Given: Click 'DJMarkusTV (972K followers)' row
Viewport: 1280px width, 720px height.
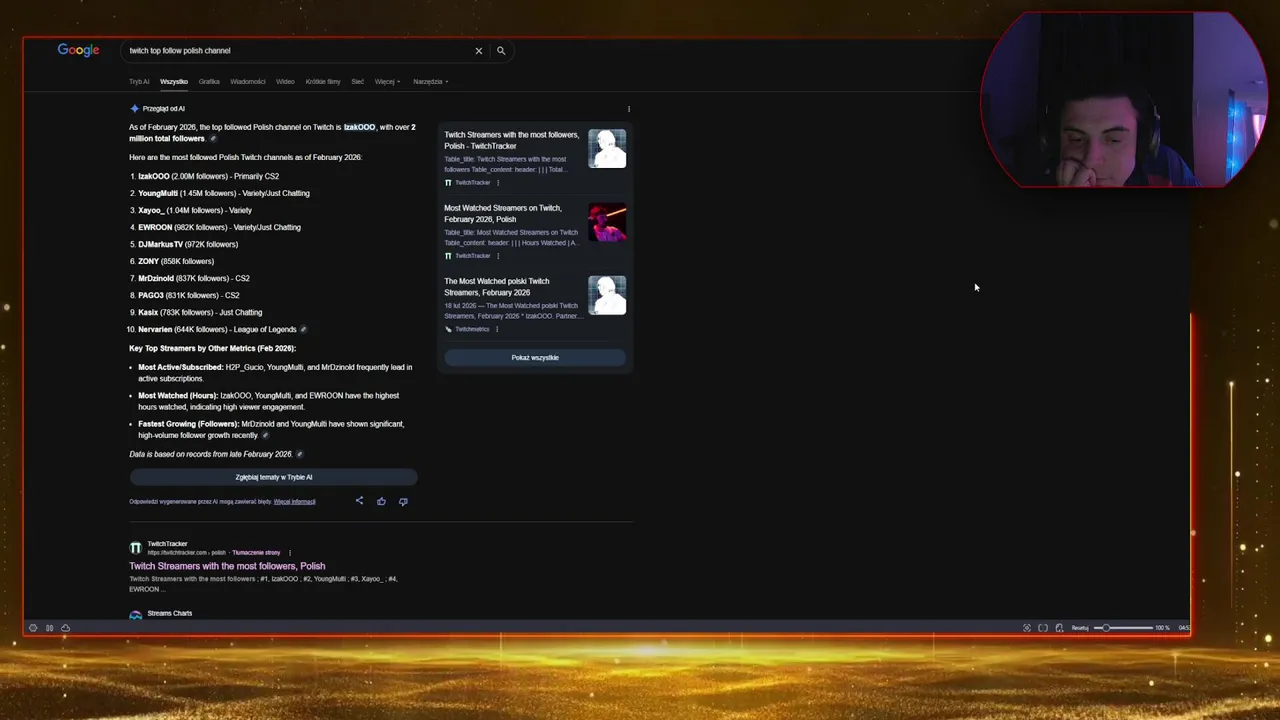Looking at the screenshot, I should (x=188, y=244).
